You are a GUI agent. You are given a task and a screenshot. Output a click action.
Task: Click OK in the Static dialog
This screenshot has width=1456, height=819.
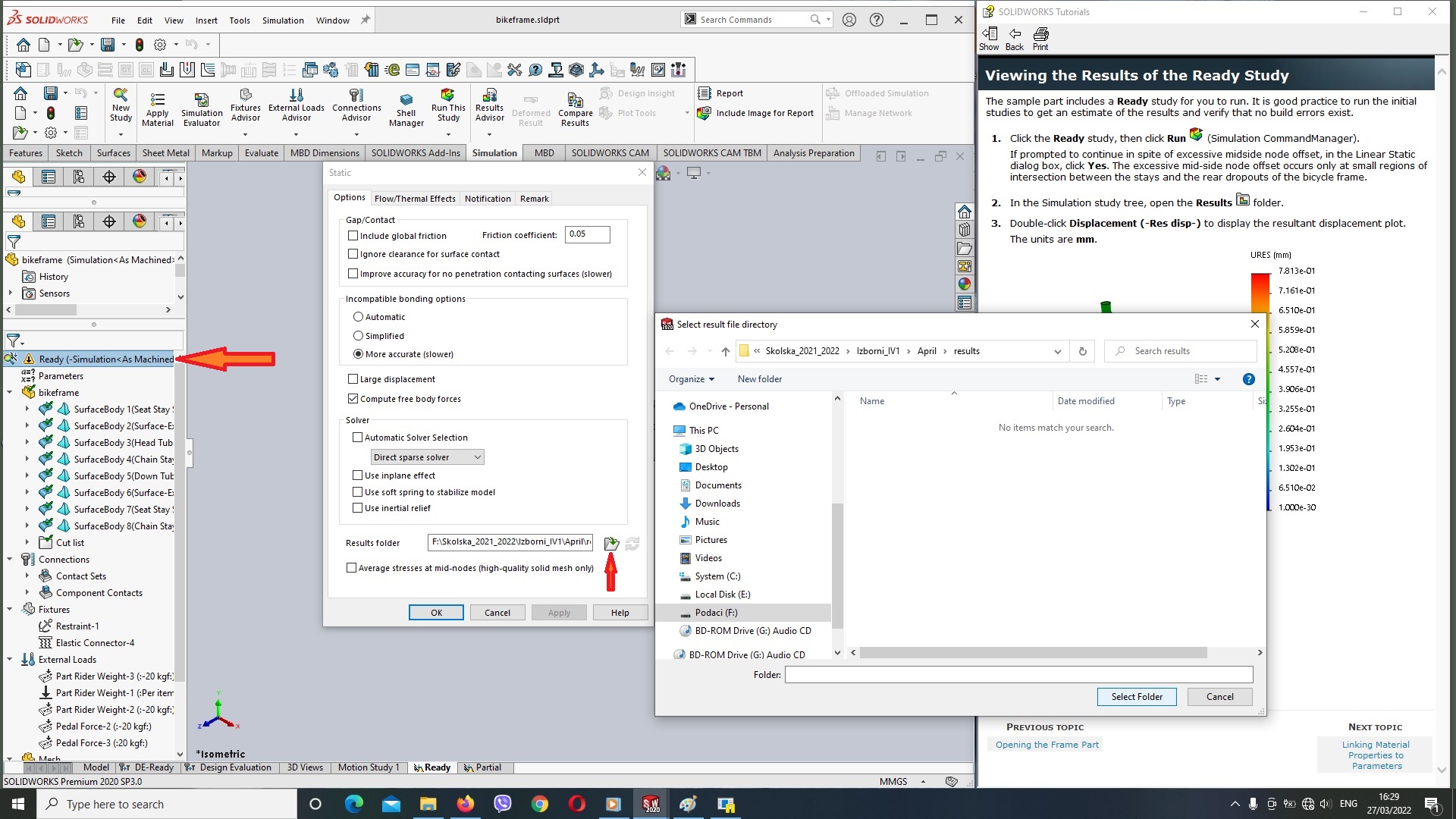pos(436,613)
